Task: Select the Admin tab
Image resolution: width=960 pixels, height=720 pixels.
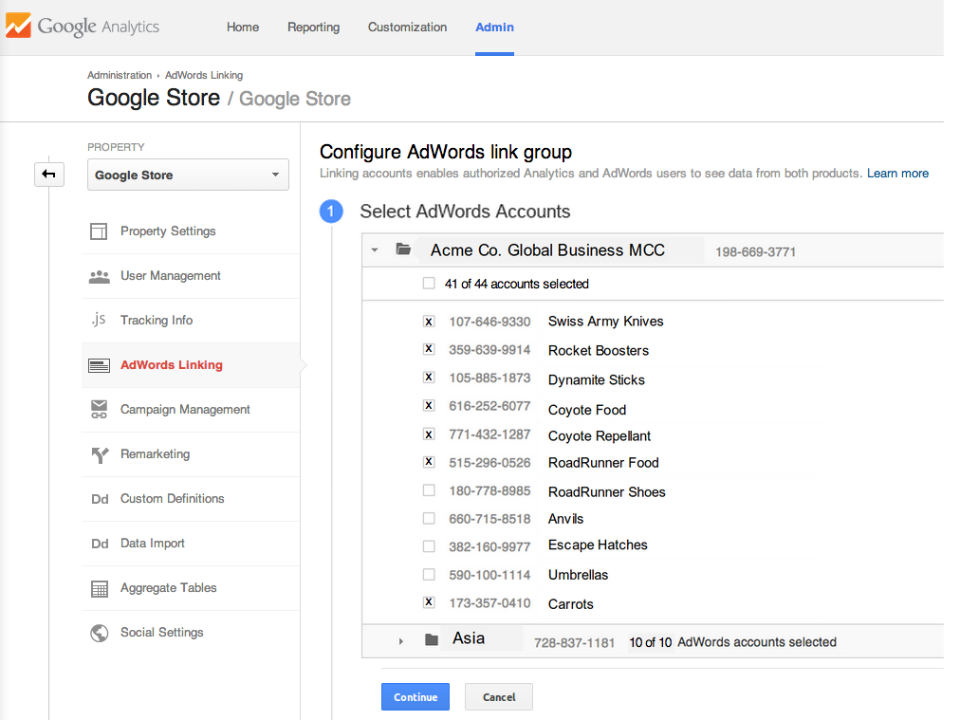Action: (x=495, y=27)
